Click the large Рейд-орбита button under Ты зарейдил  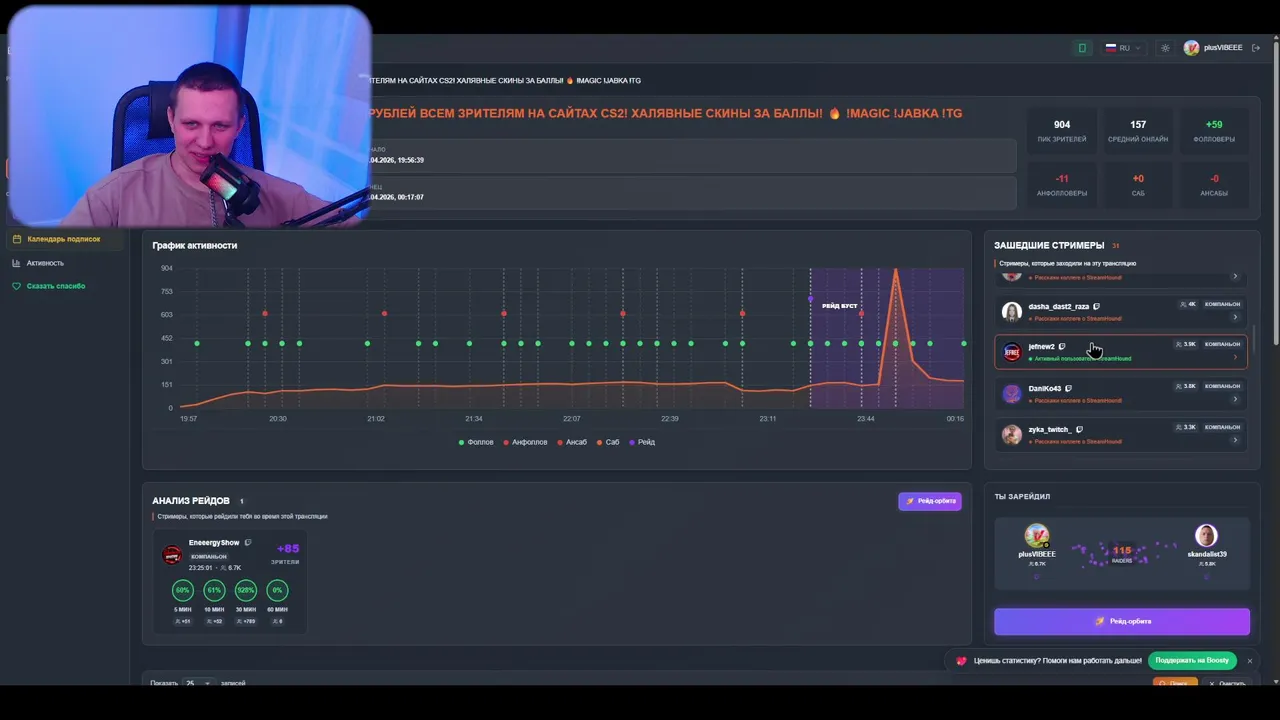(1122, 621)
